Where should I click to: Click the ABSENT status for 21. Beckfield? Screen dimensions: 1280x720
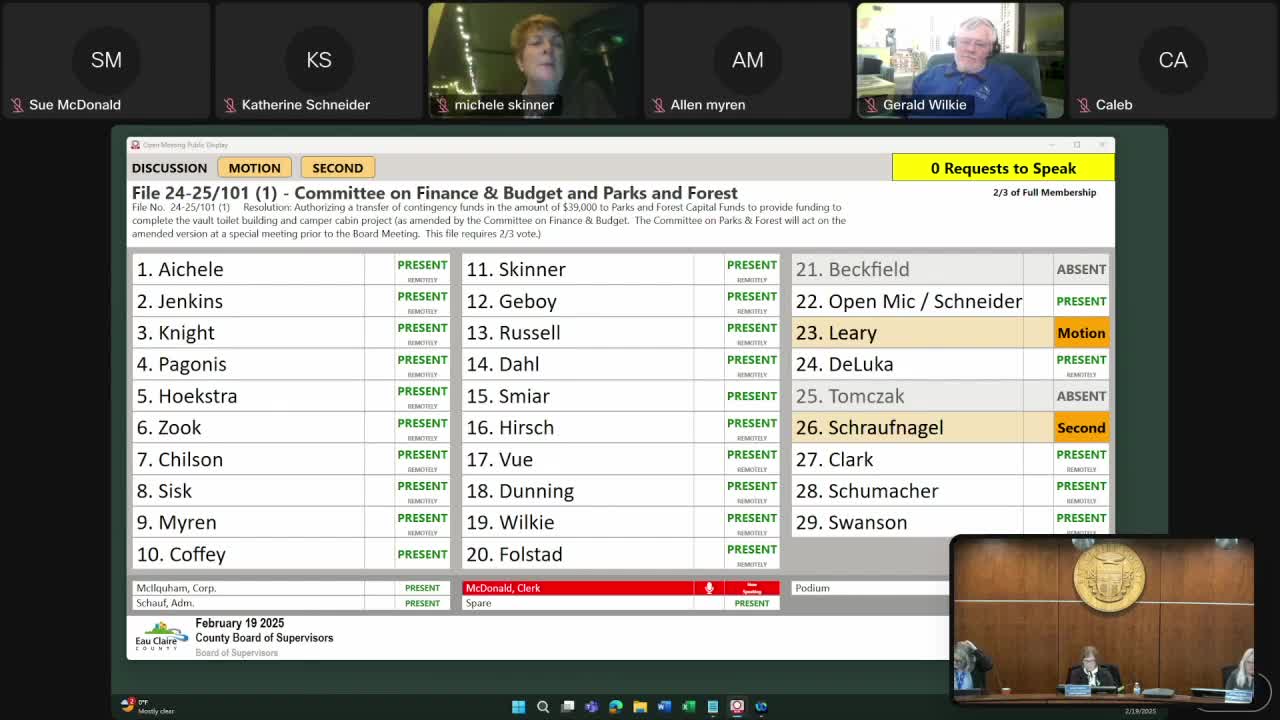tap(1081, 269)
